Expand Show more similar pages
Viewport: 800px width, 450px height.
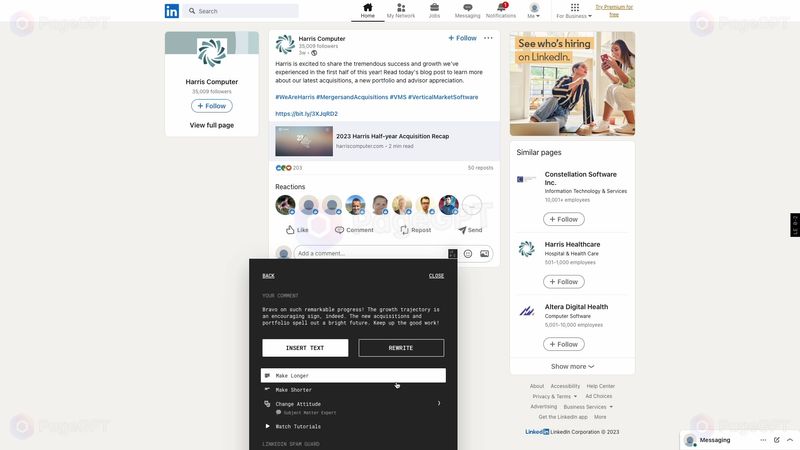click(572, 366)
